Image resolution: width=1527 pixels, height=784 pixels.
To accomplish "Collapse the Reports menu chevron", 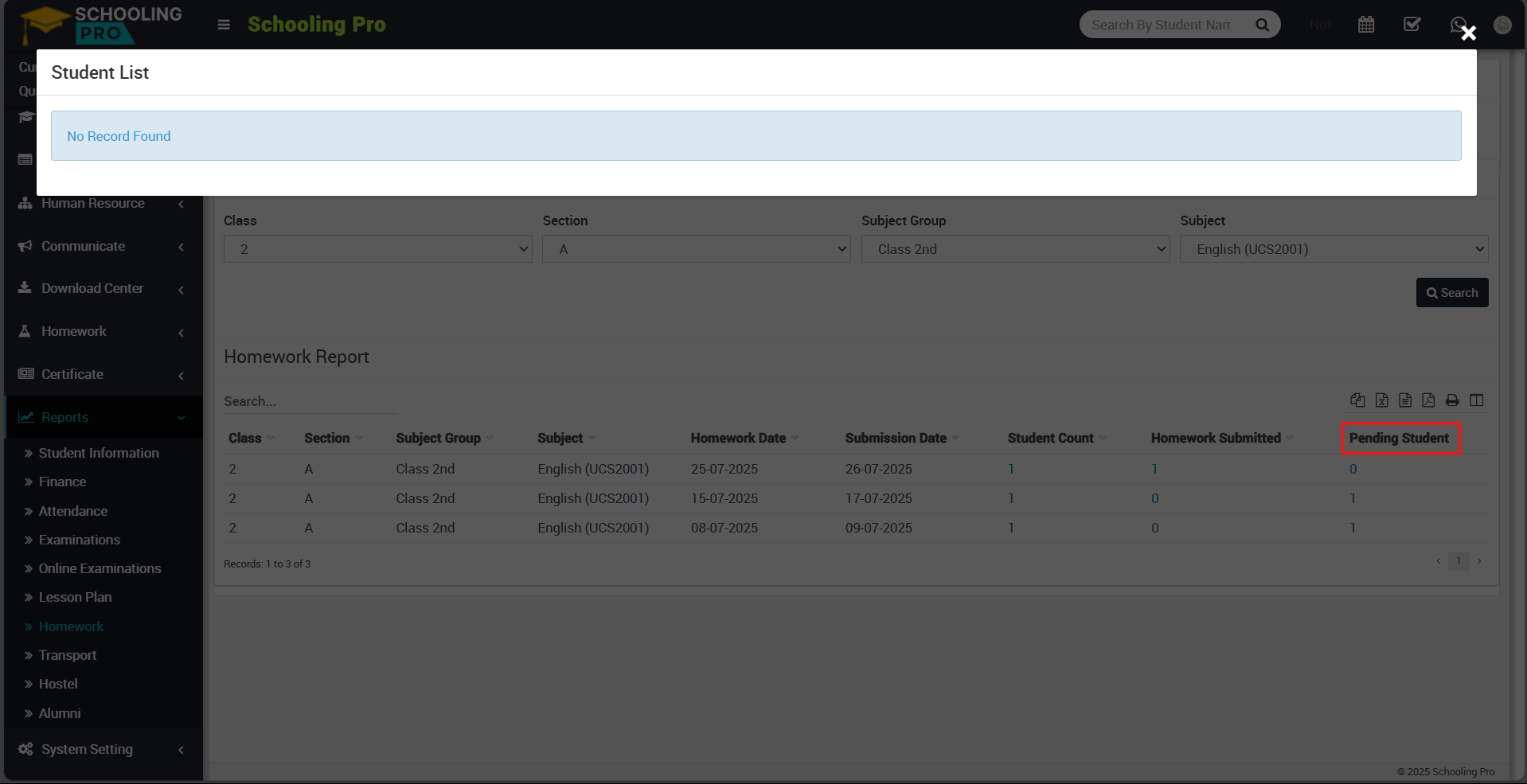I will (182, 418).
